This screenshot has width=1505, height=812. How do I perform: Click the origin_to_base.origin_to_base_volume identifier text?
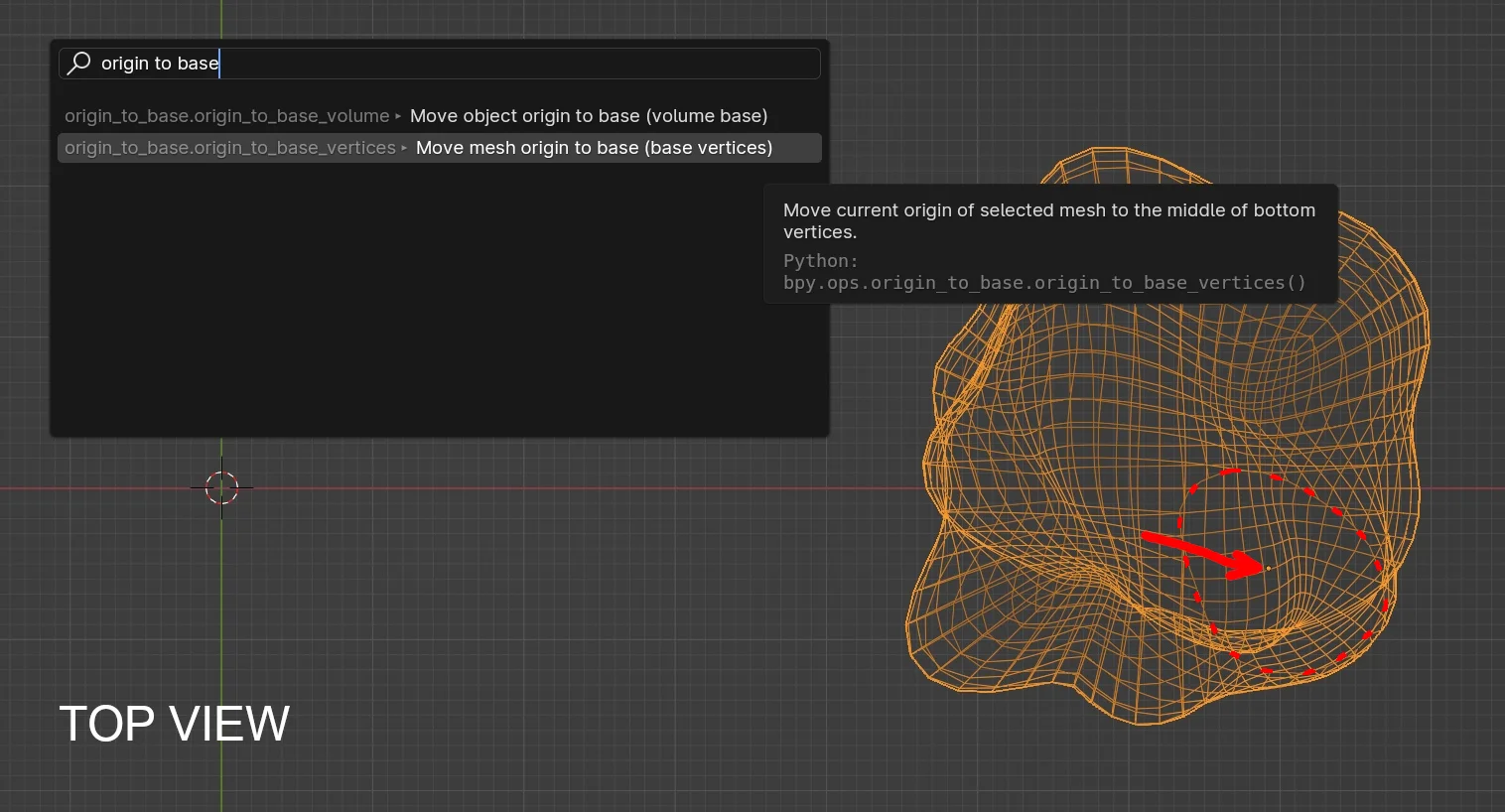pos(226,116)
